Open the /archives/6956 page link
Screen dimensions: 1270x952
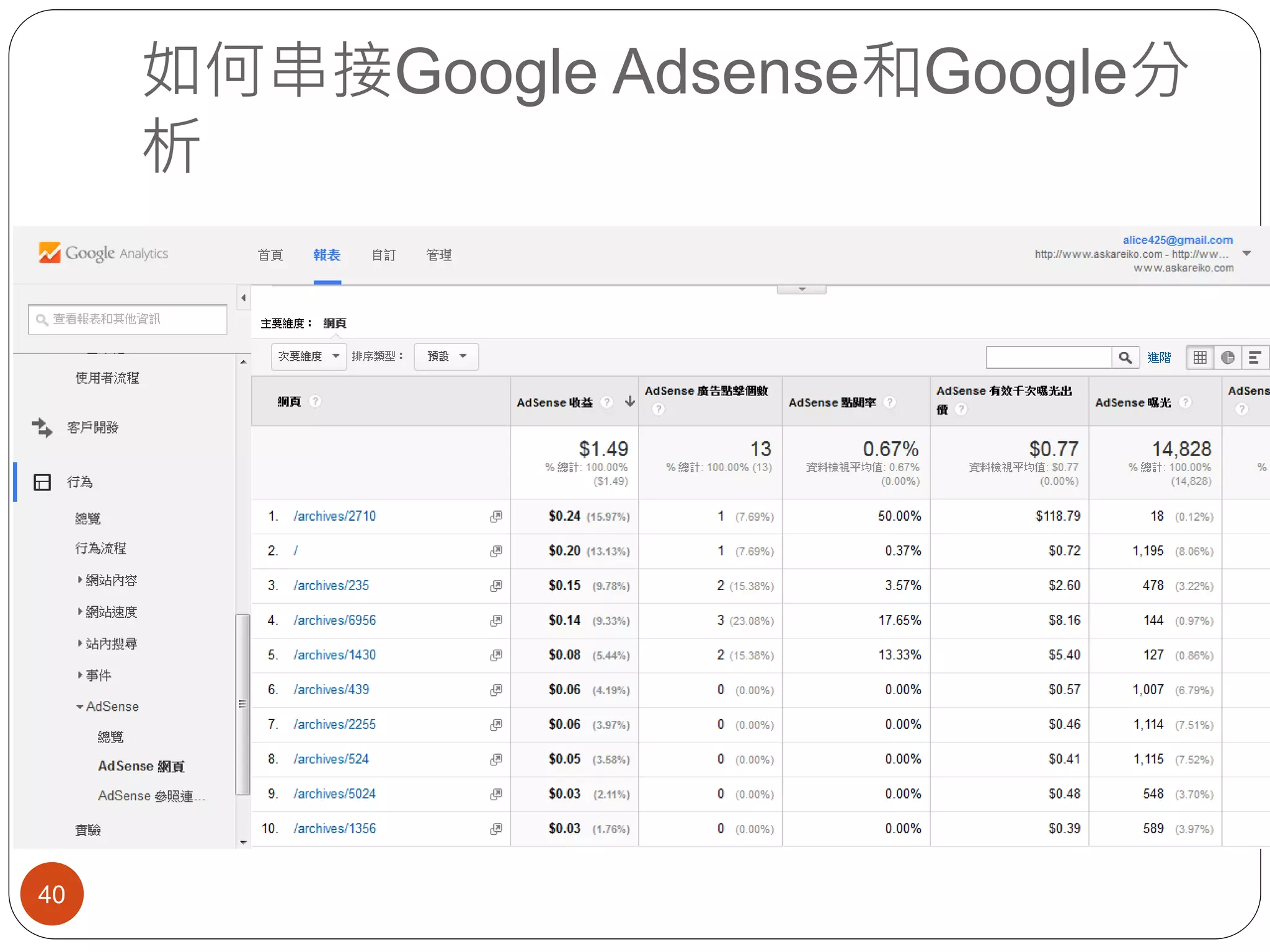click(335, 620)
